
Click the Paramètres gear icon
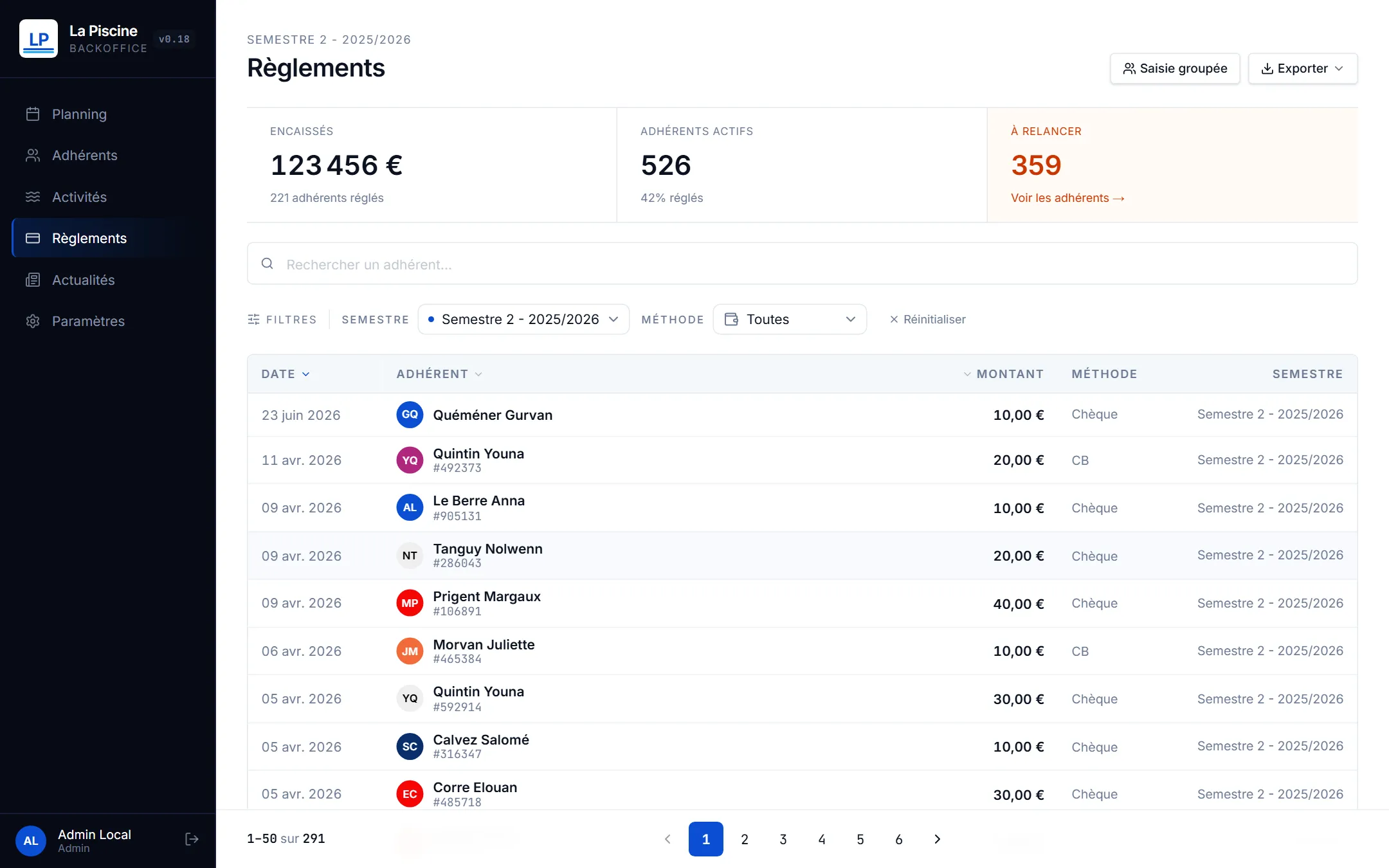pos(33,321)
